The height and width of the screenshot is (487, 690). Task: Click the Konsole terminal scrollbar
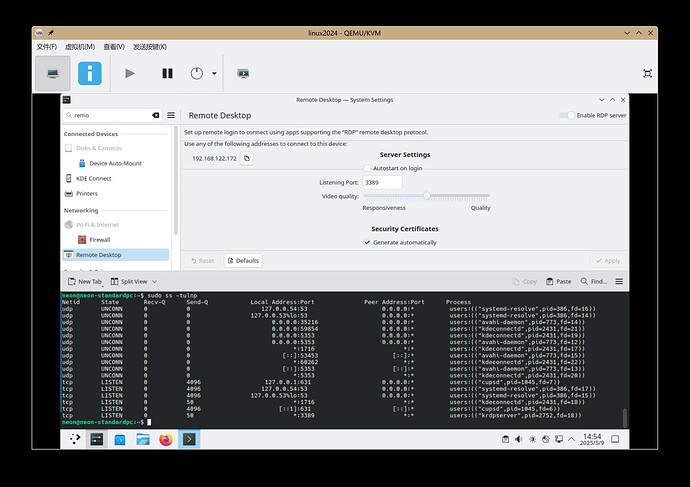(624, 417)
